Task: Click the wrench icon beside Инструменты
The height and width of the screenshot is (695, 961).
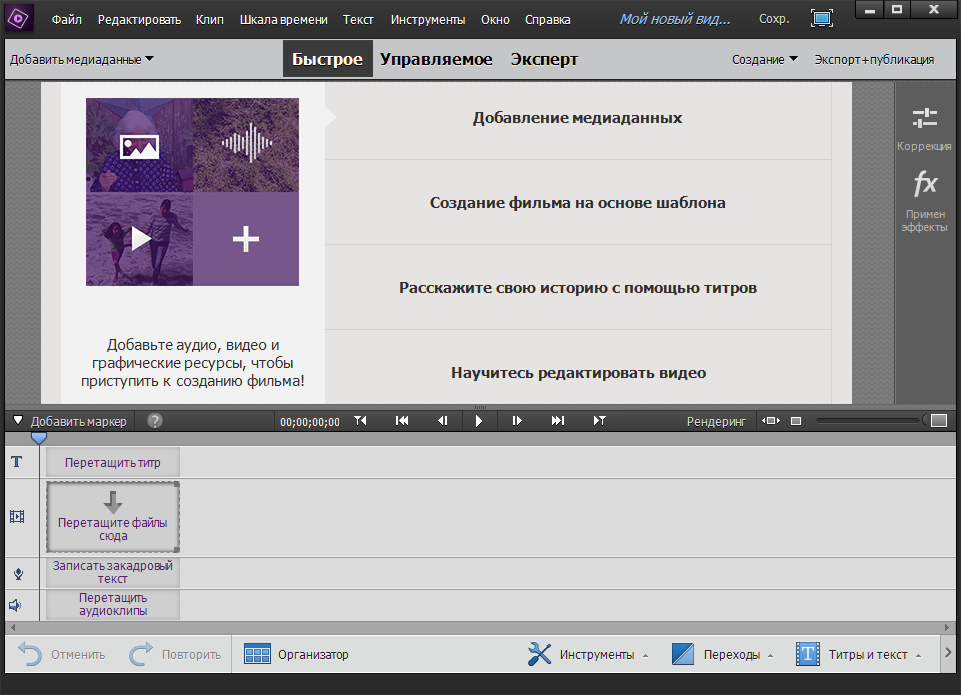Action: tap(540, 653)
